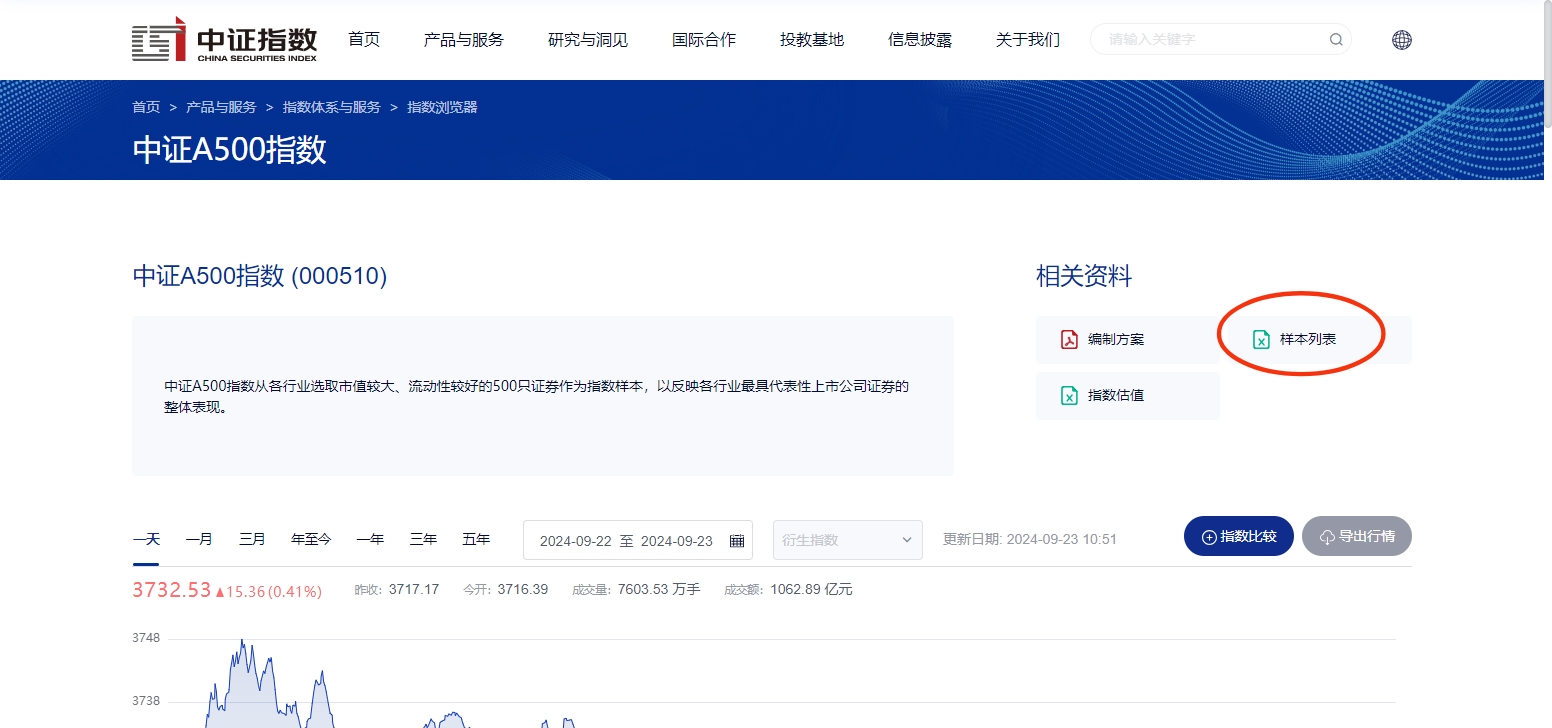Click the 今开 value 3716.39
The image size is (1552, 728).
coord(522,589)
